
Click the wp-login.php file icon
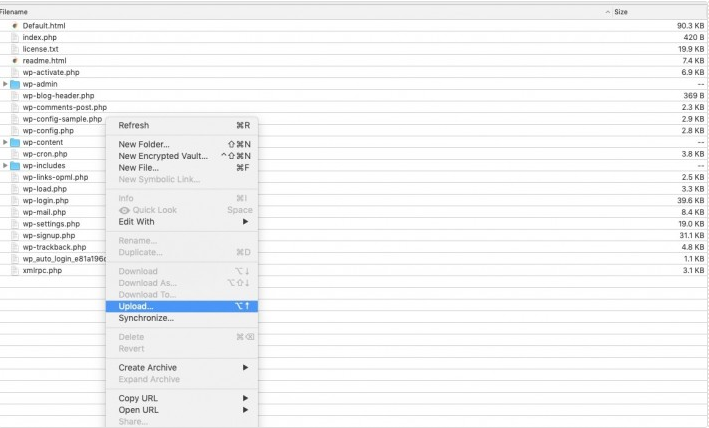click(x=15, y=201)
